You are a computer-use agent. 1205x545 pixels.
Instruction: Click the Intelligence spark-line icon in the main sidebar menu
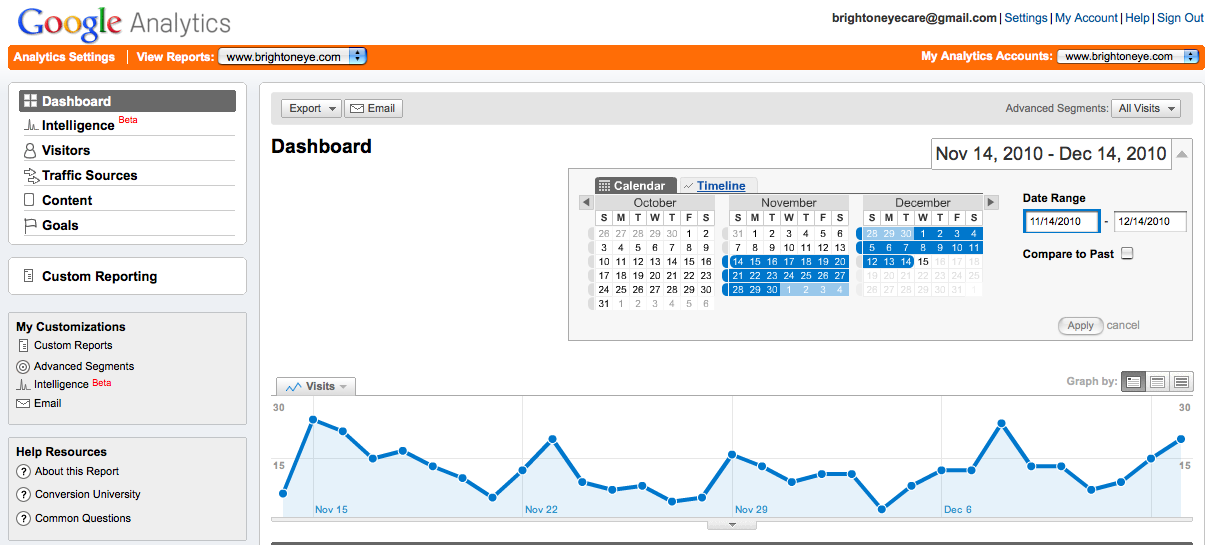click(31, 126)
